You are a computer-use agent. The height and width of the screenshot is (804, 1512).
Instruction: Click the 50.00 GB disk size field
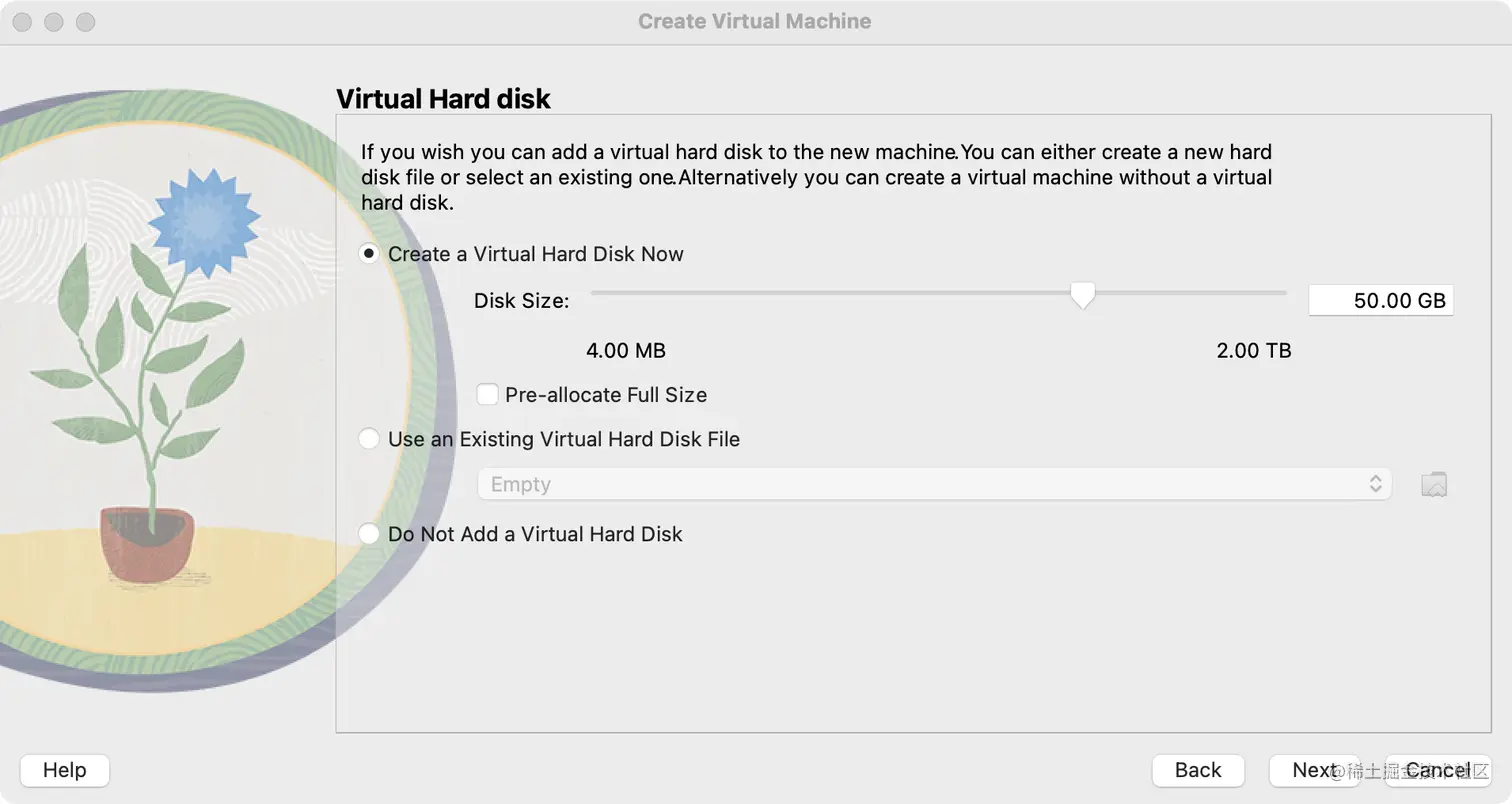click(x=1381, y=300)
